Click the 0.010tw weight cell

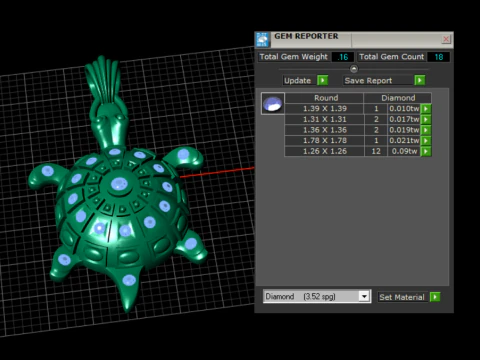click(x=404, y=109)
